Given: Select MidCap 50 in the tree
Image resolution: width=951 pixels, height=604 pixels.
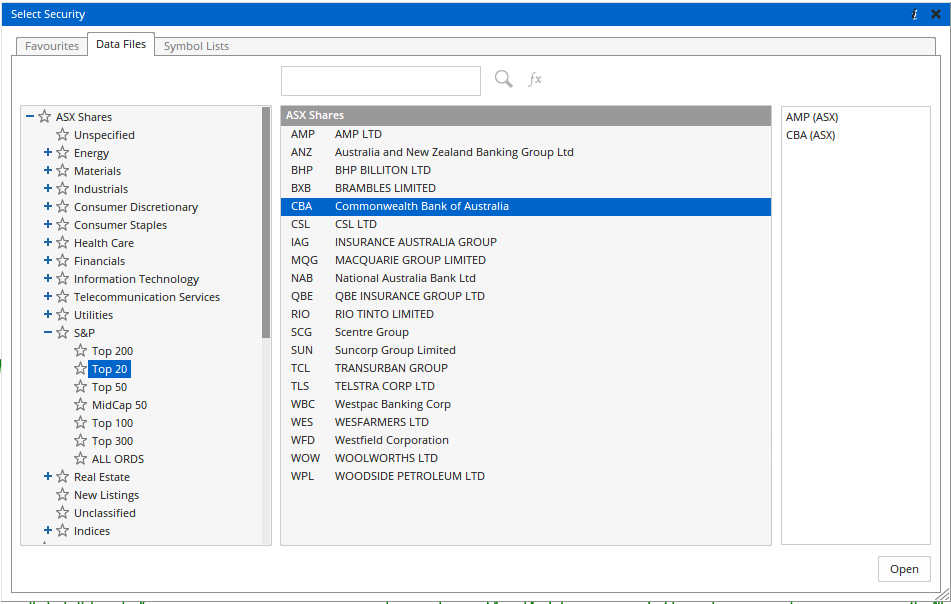Looking at the screenshot, I should pyautogui.click(x=119, y=405).
